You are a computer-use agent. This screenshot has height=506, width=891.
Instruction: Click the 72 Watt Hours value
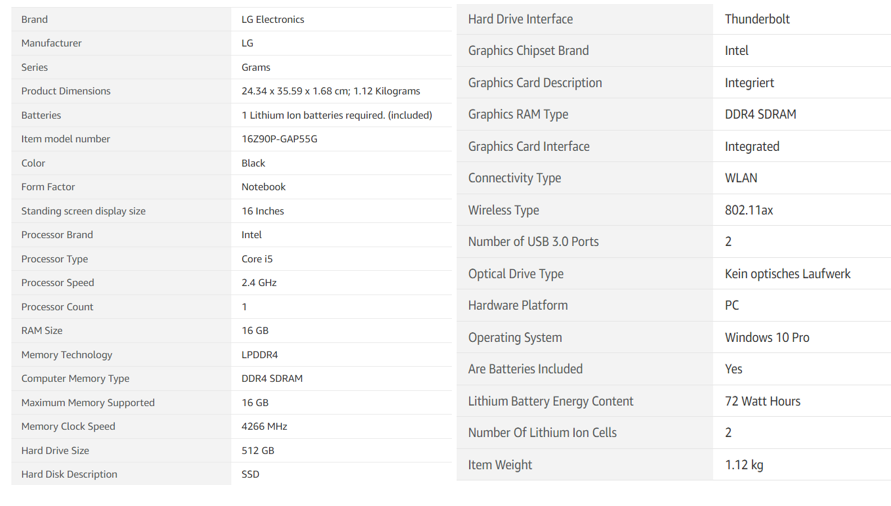[762, 401]
